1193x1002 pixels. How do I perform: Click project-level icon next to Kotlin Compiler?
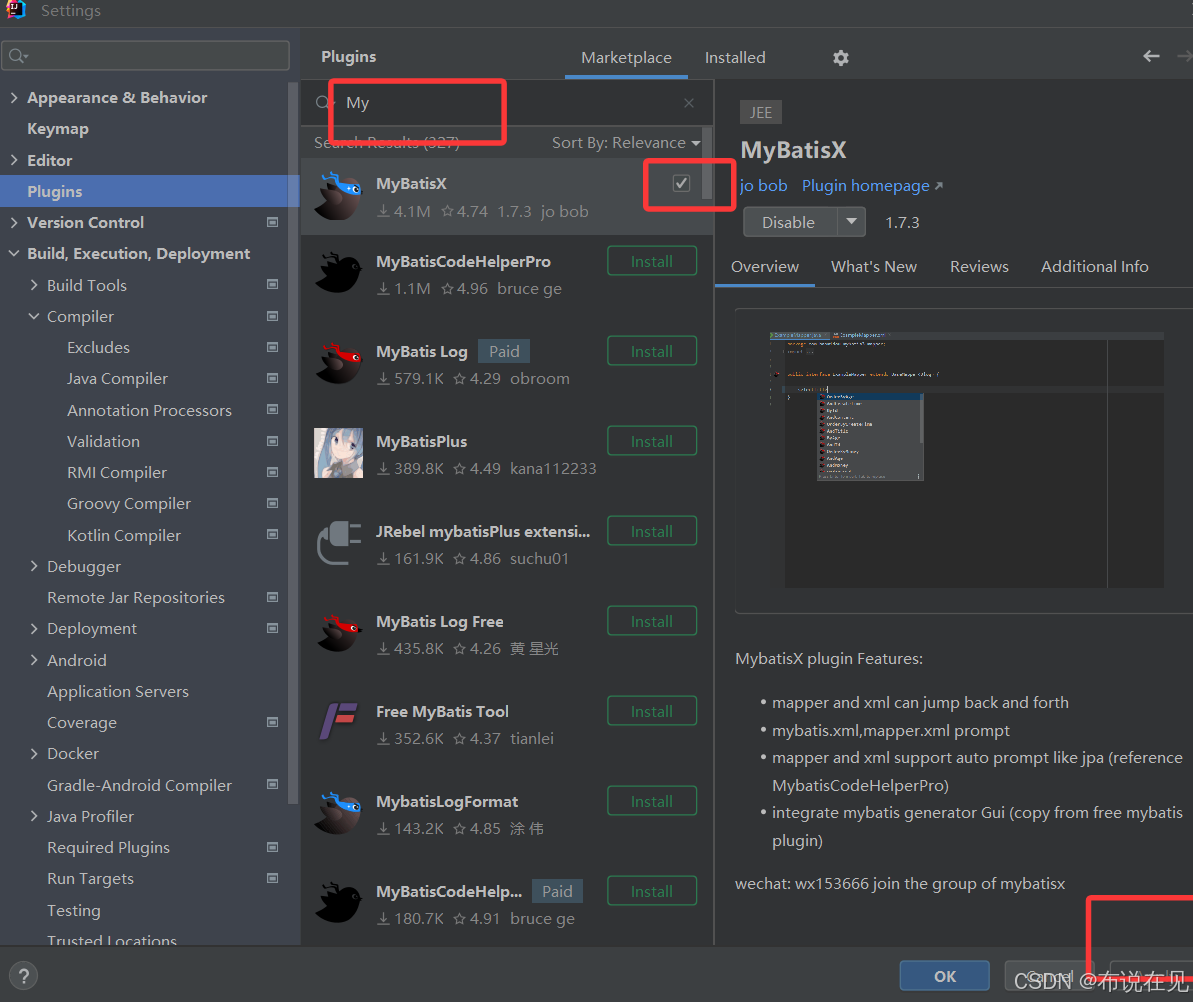coord(272,535)
